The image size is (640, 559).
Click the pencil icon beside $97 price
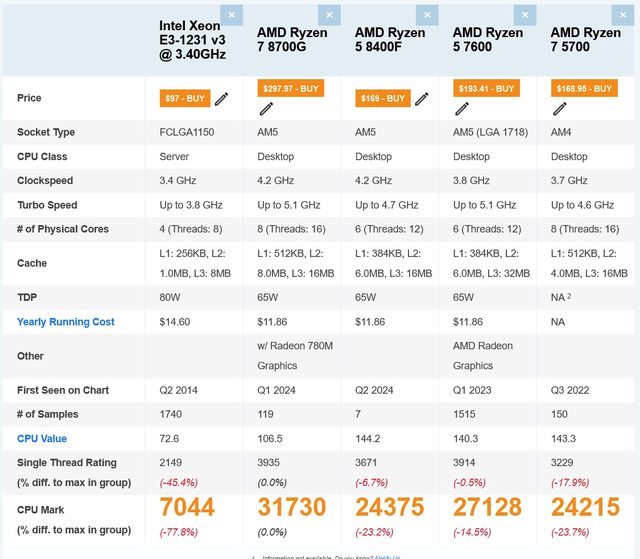222,99
